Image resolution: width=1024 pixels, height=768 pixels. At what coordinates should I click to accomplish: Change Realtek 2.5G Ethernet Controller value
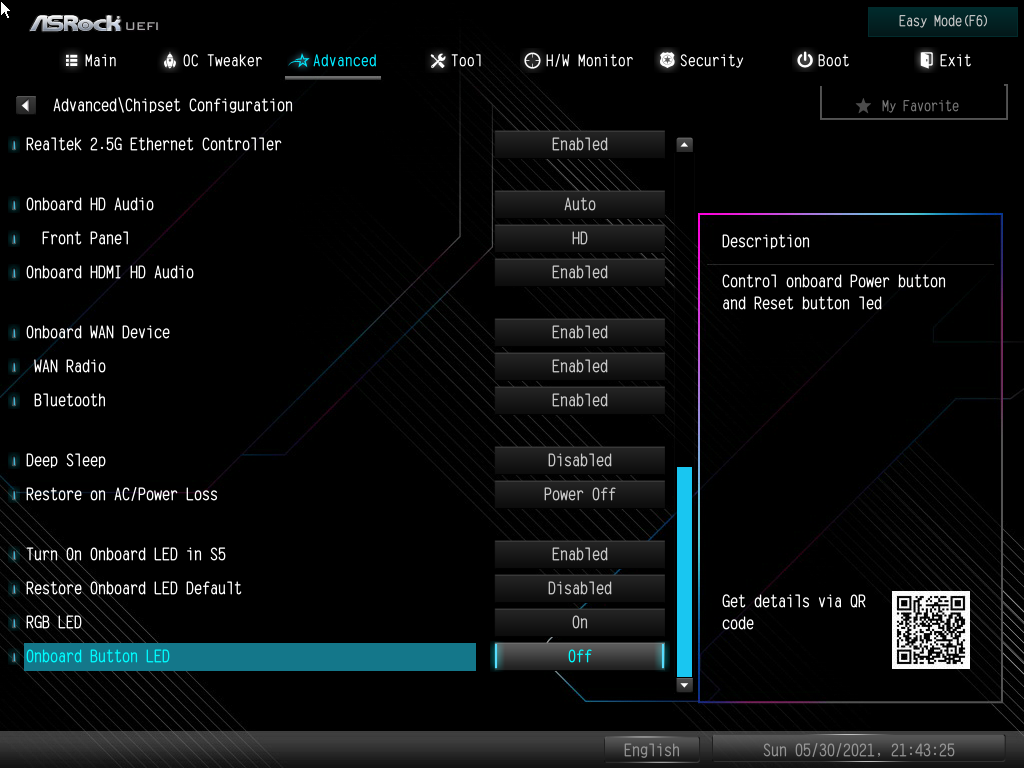click(579, 144)
